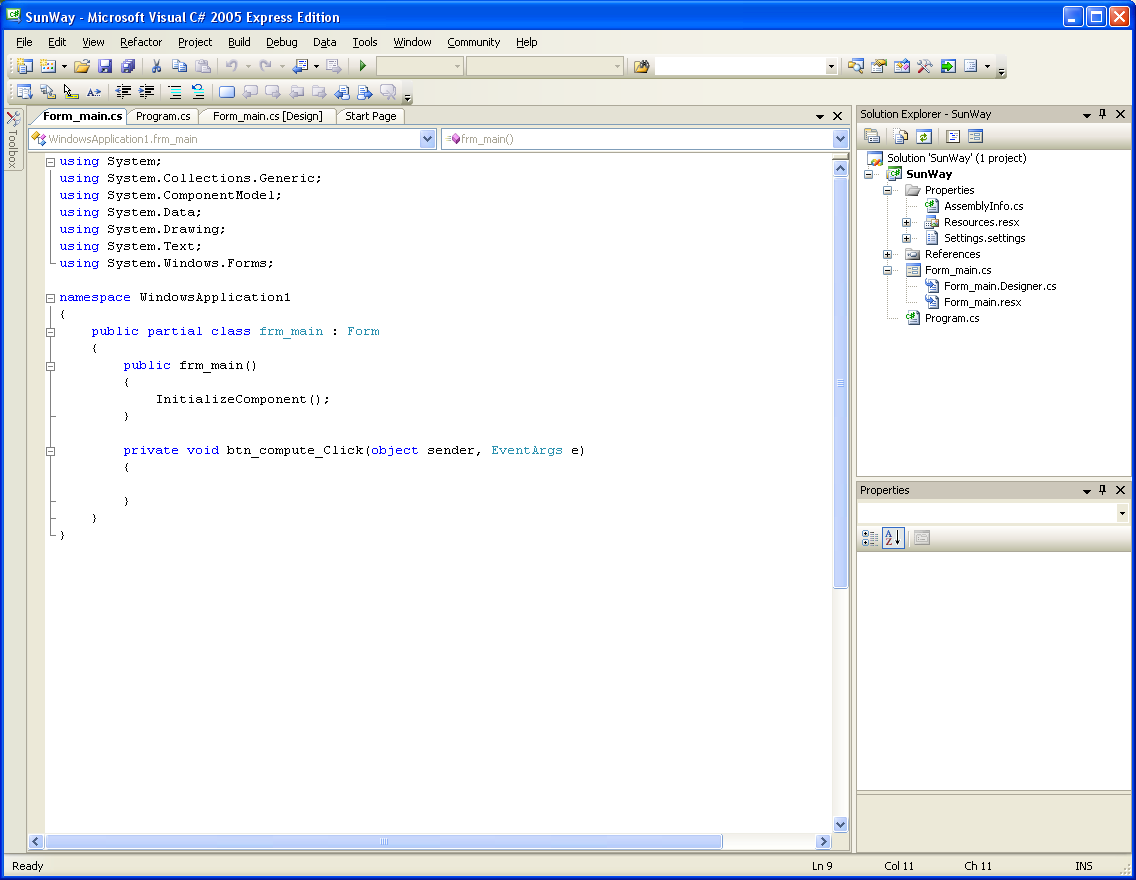This screenshot has width=1136, height=880.
Task: Toggle Alphabetical sorting in Properties panel
Action: click(x=893, y=538)
